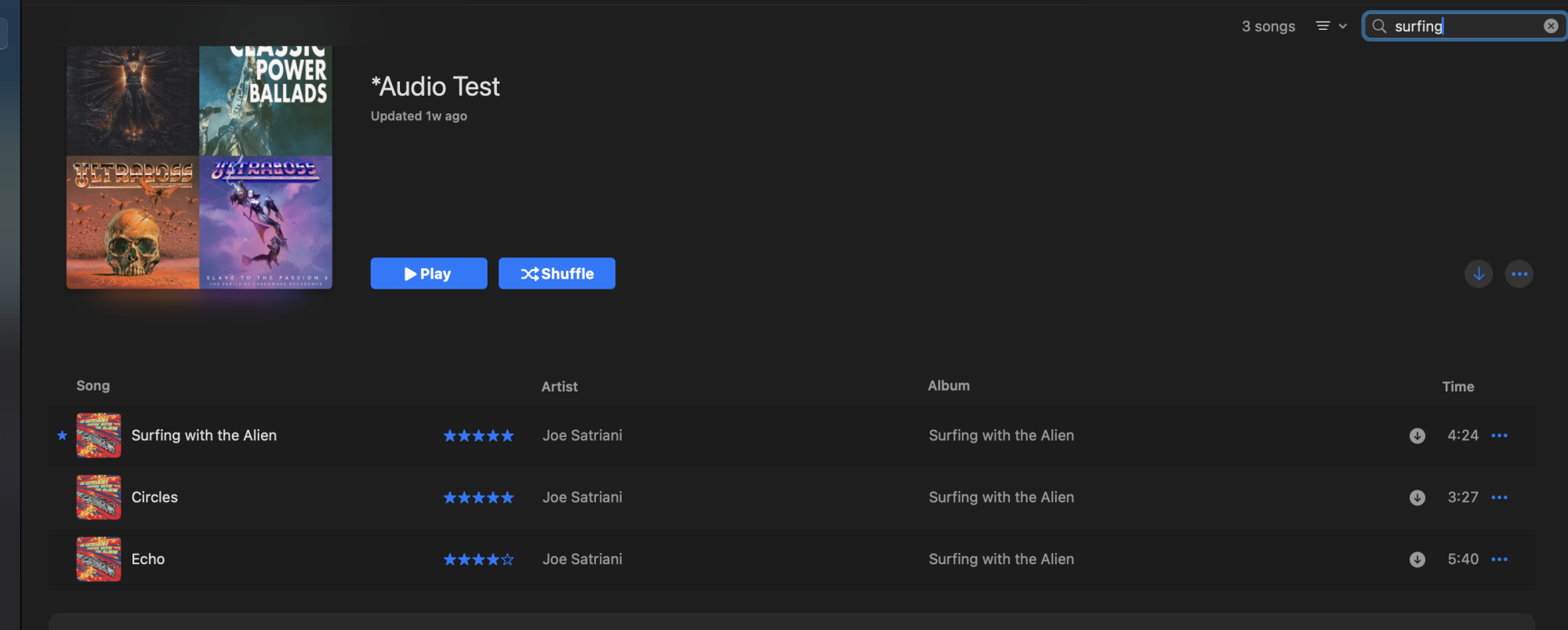Sort by the Song column header
Screen dimensions: 1568x630
coord(93,386)
